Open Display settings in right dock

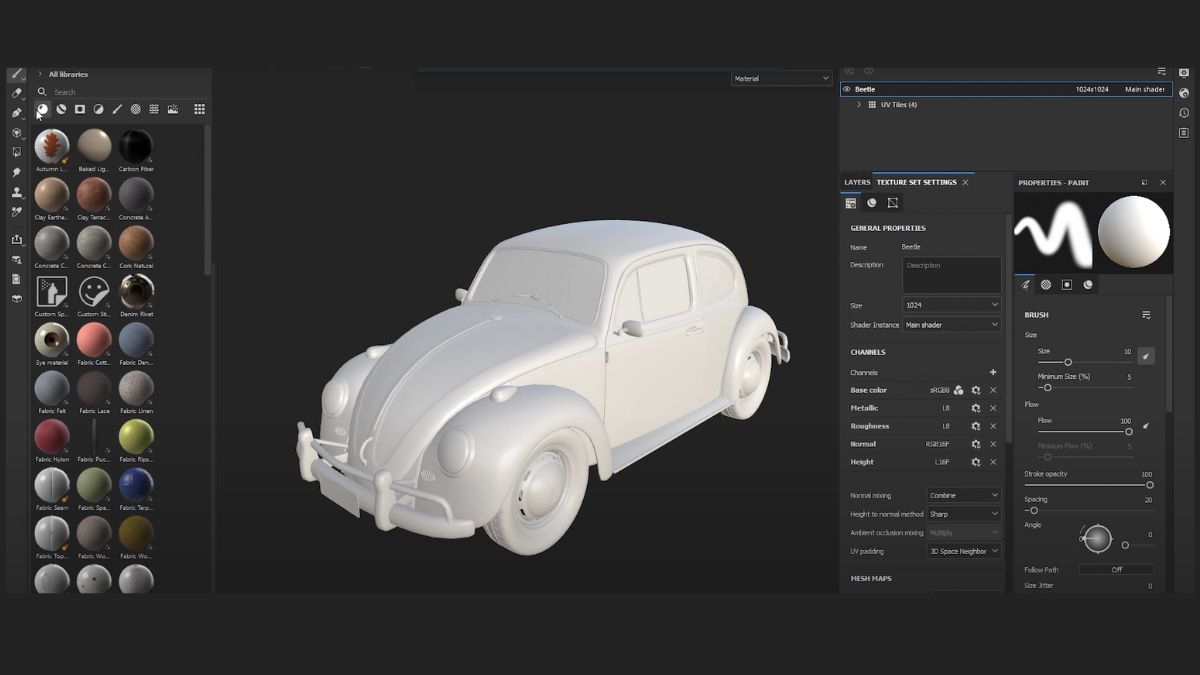(1184, 73)
